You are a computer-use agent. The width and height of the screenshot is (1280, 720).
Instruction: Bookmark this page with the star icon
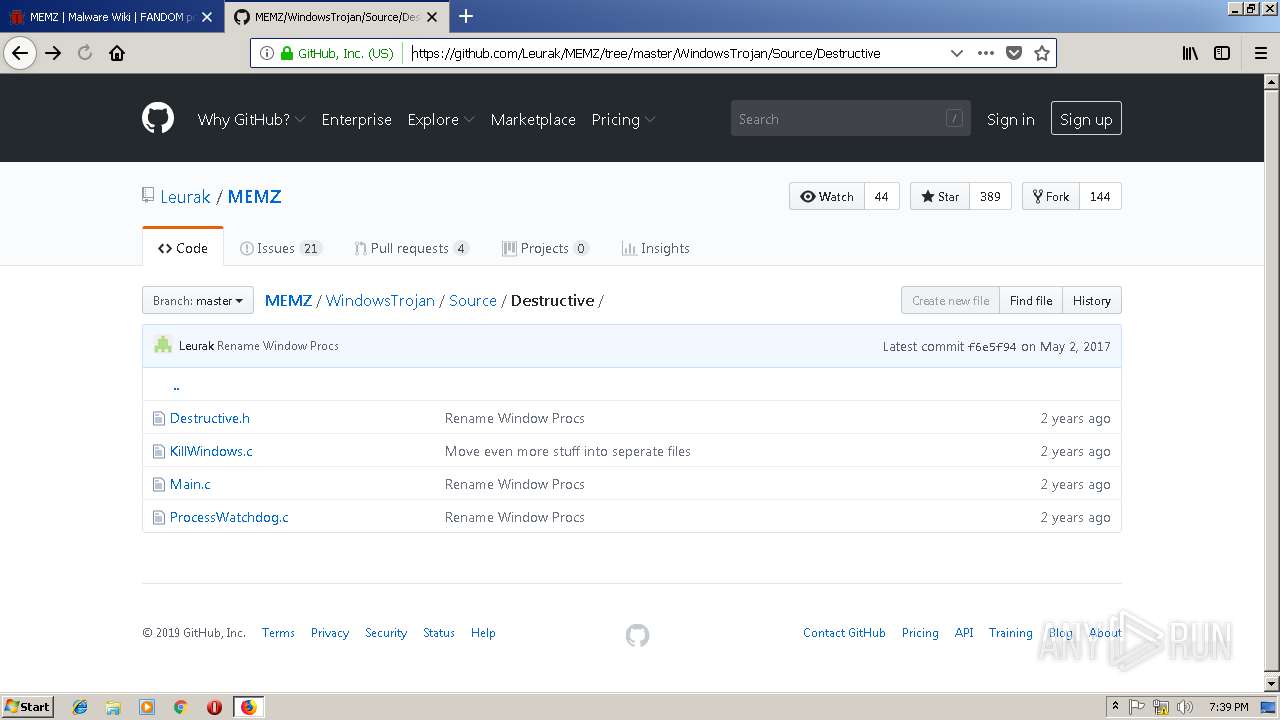[x=1042, y=53]
